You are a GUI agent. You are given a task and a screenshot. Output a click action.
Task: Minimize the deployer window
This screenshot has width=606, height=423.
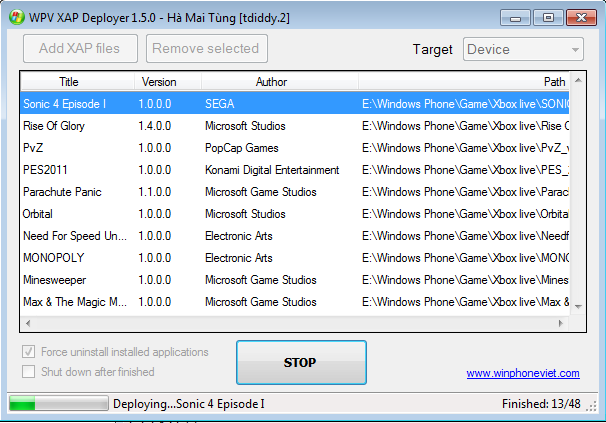[x=514, y=17]
